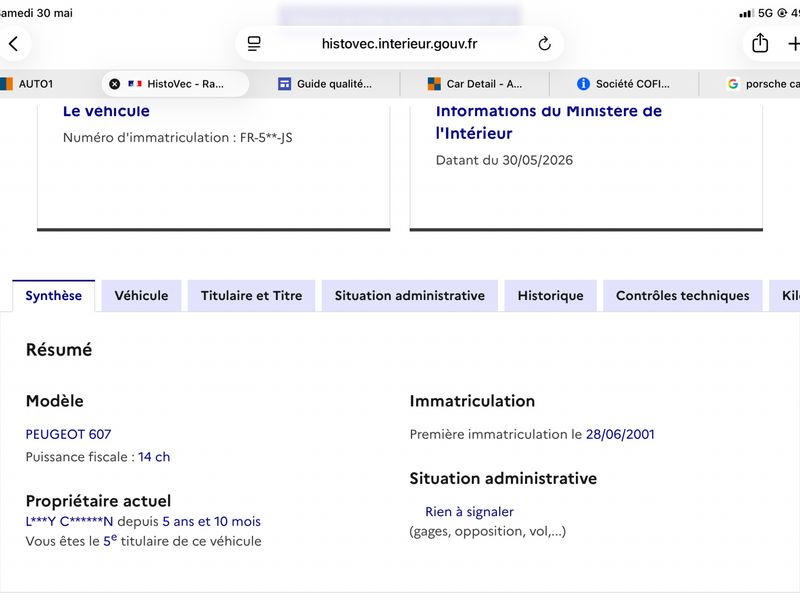Tap the Safari back arrow

(x=14, y=44)
